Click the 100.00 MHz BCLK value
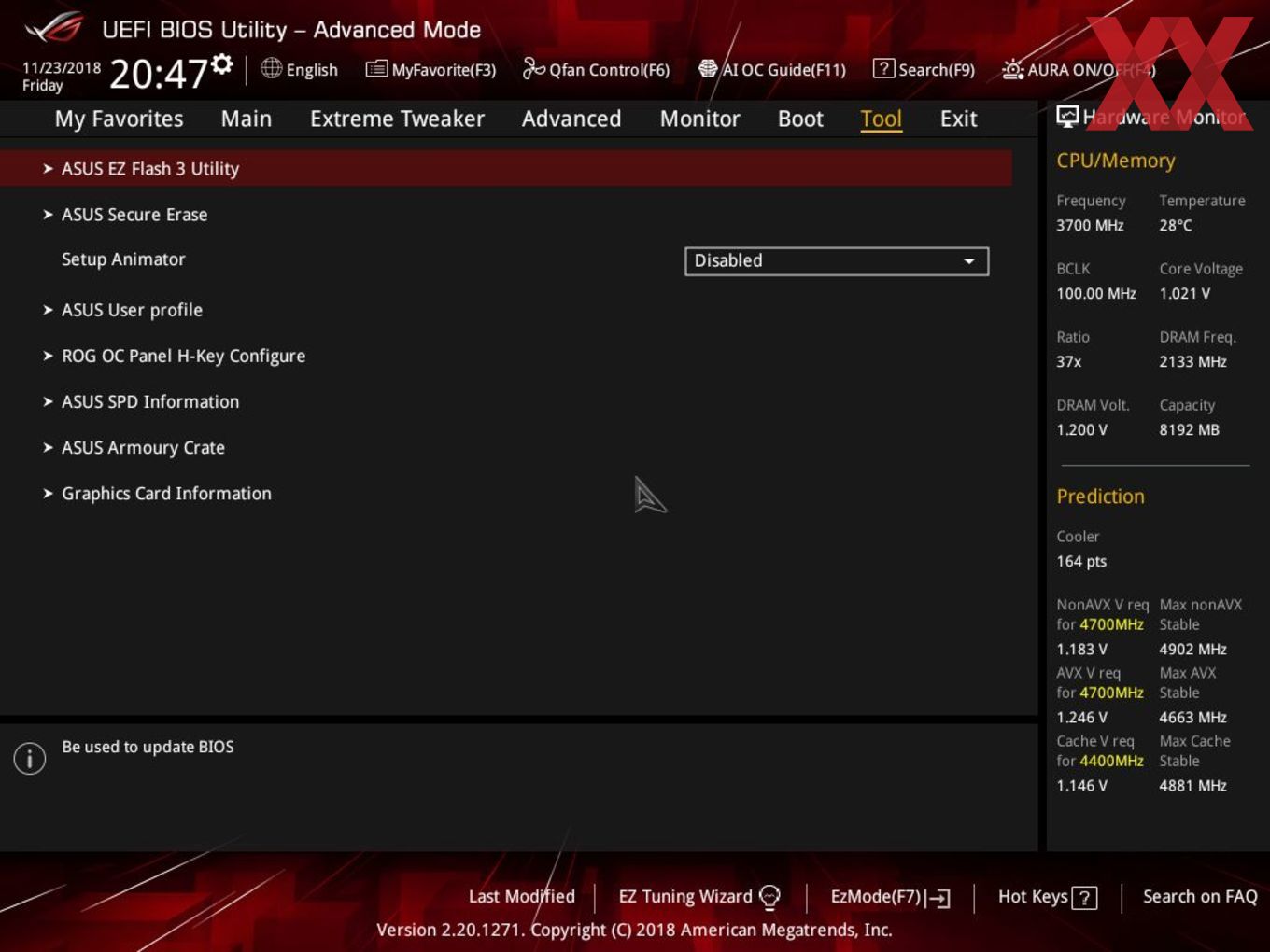Viewport: 1270px width, 952px height. tap(1096, 293)
